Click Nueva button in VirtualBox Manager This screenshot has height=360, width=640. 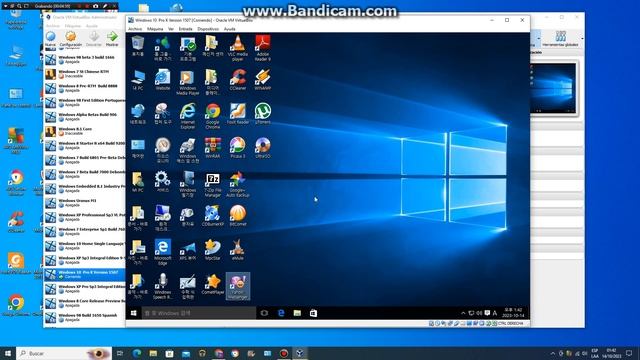coord(51,39)
